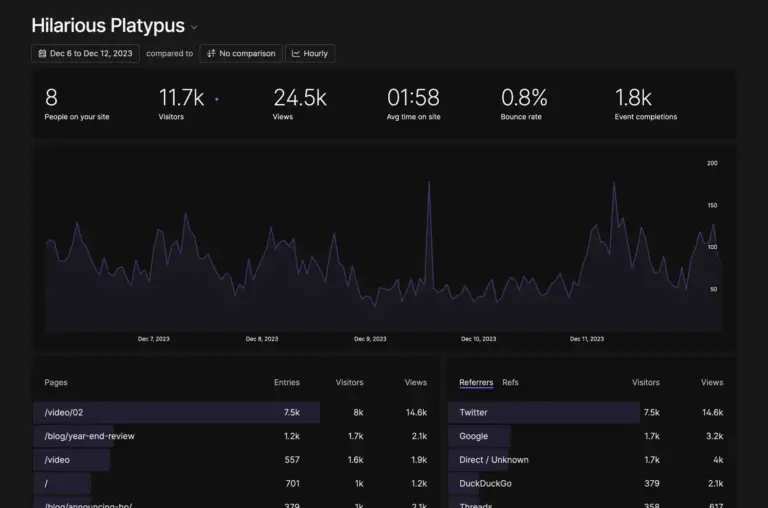Click the purple dot beside Visitors
Image resolution: width=768 pixels, height=508 pixels.
(217, 99)
